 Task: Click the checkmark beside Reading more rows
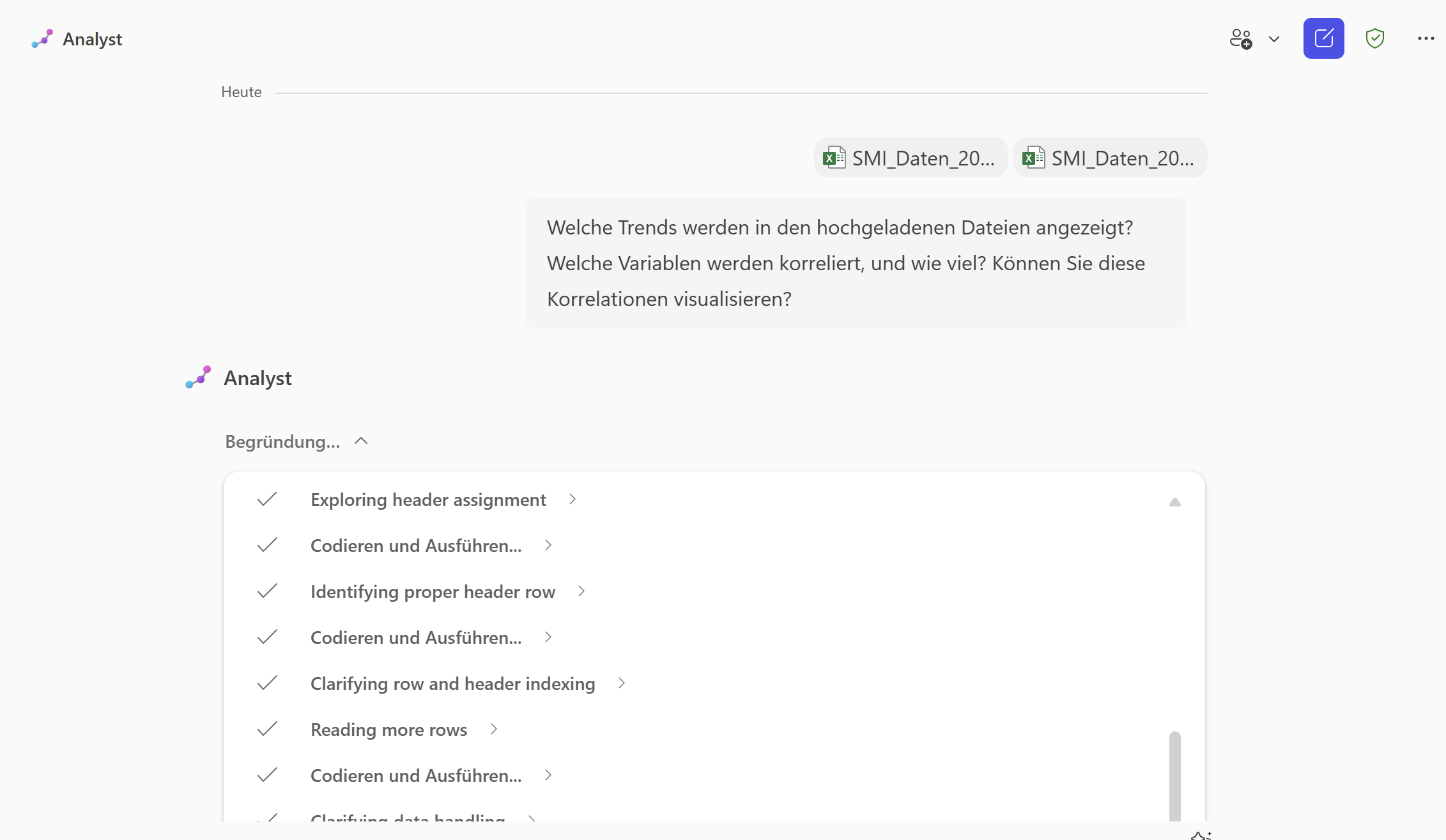point(267,729)
